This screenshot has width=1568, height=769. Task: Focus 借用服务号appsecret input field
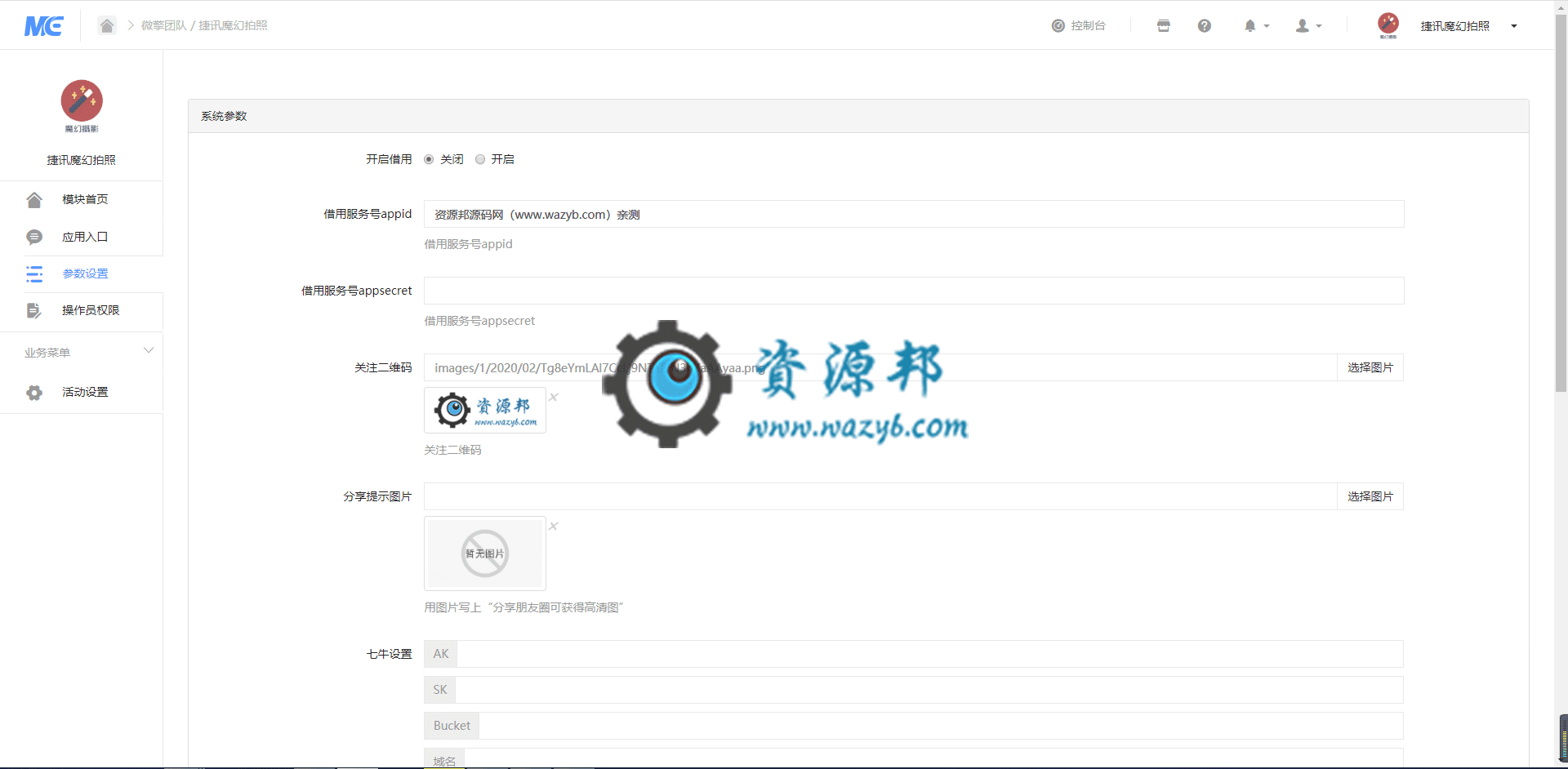coord(914,291)
